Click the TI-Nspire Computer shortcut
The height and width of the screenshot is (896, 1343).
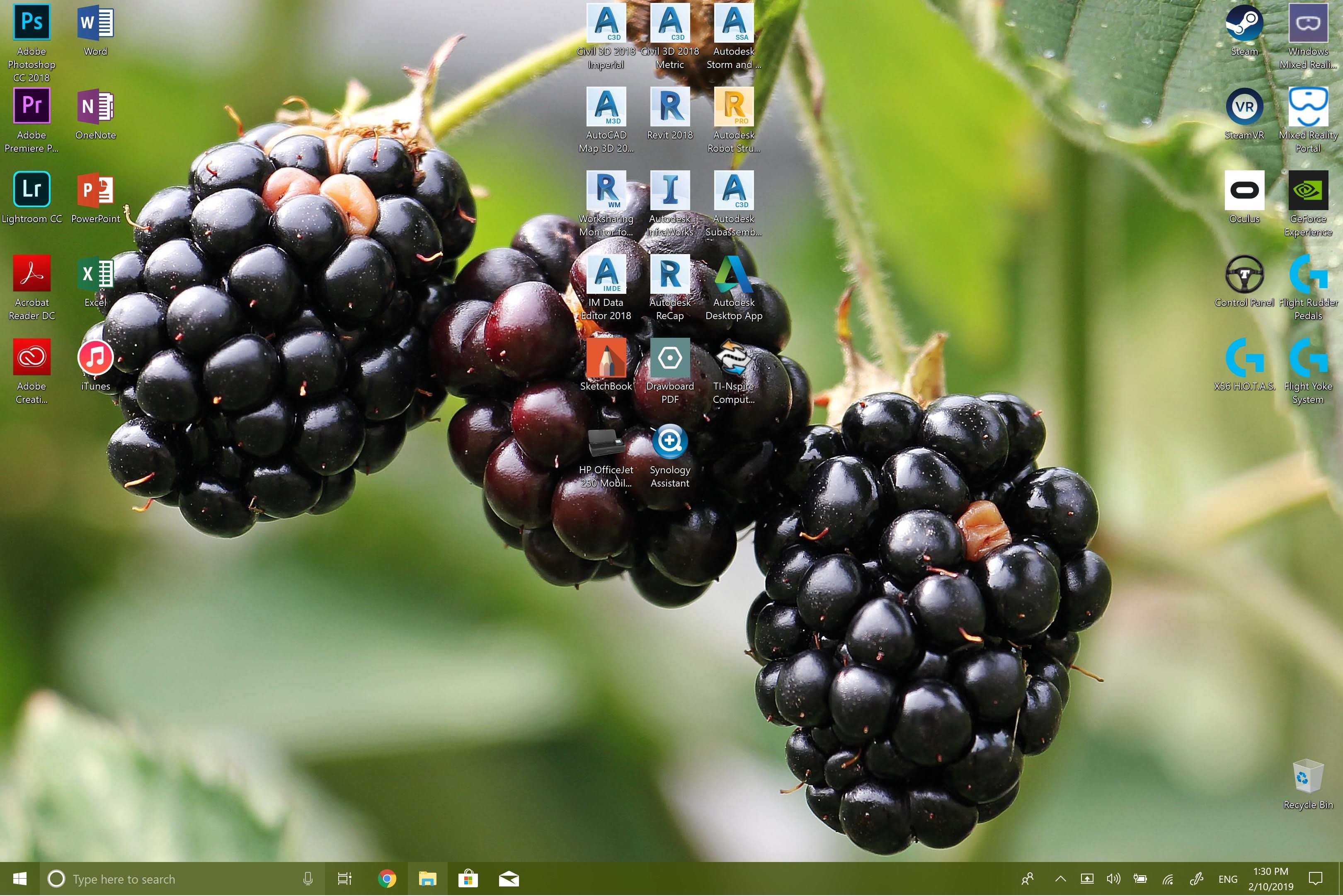(734, 358)
